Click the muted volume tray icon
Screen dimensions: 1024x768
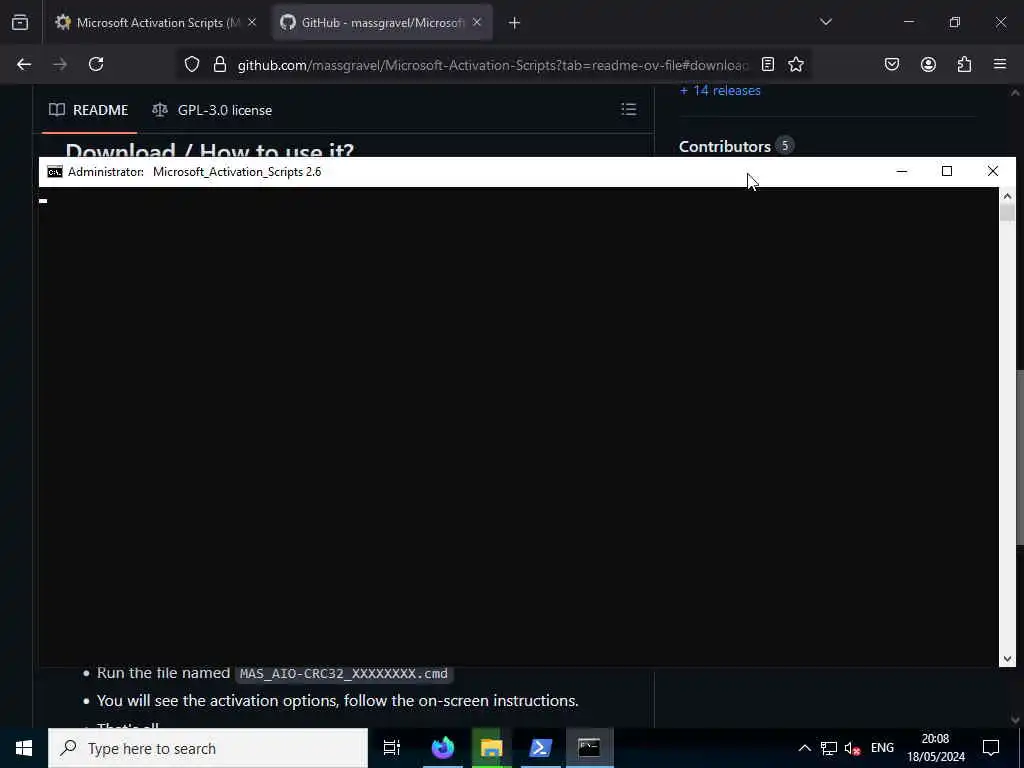(852, 748)
